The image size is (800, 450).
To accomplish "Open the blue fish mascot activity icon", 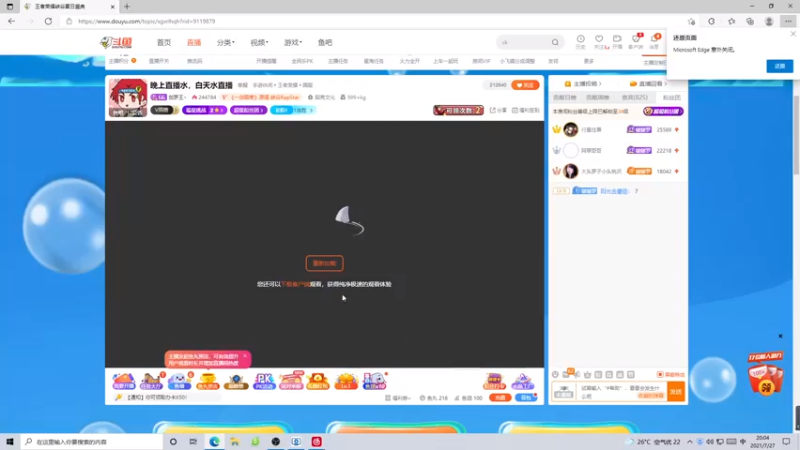I will point(180,381).
